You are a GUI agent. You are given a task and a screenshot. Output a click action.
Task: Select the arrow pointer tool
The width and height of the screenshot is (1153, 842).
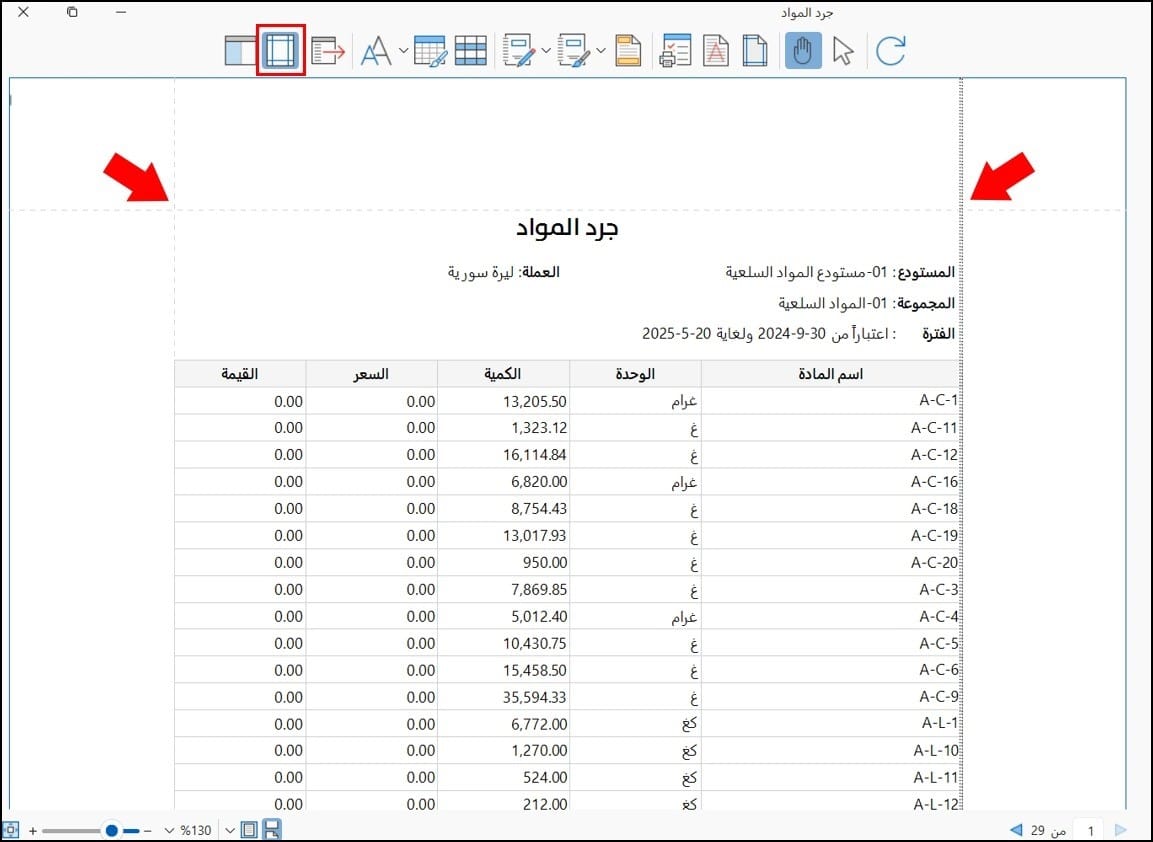843,51
